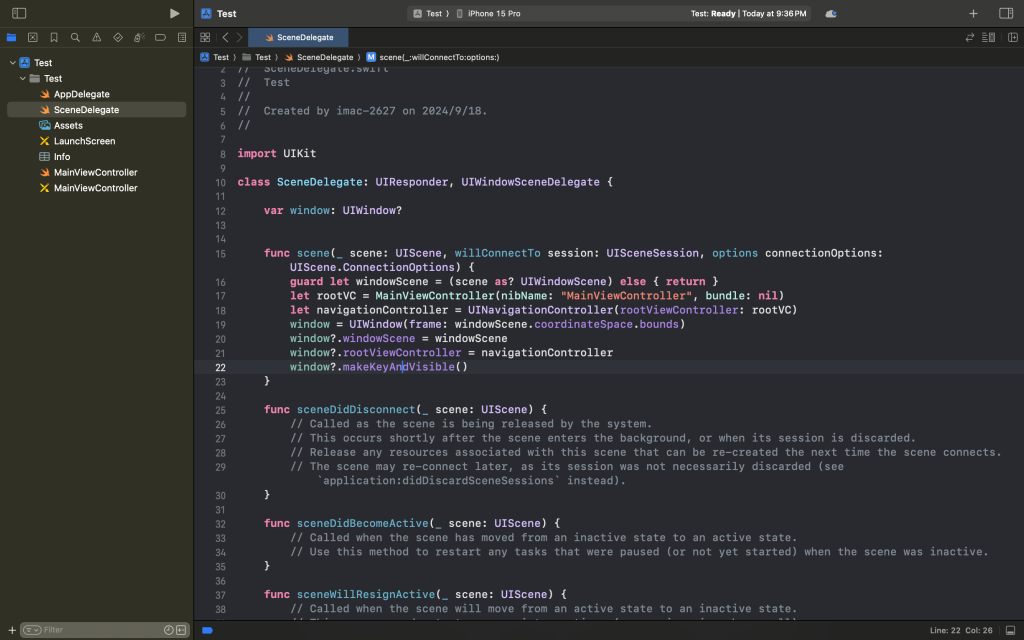The image size is (1024, 640).
Task: Open the Test navigator diamond icon
Action: click(118, 37)
